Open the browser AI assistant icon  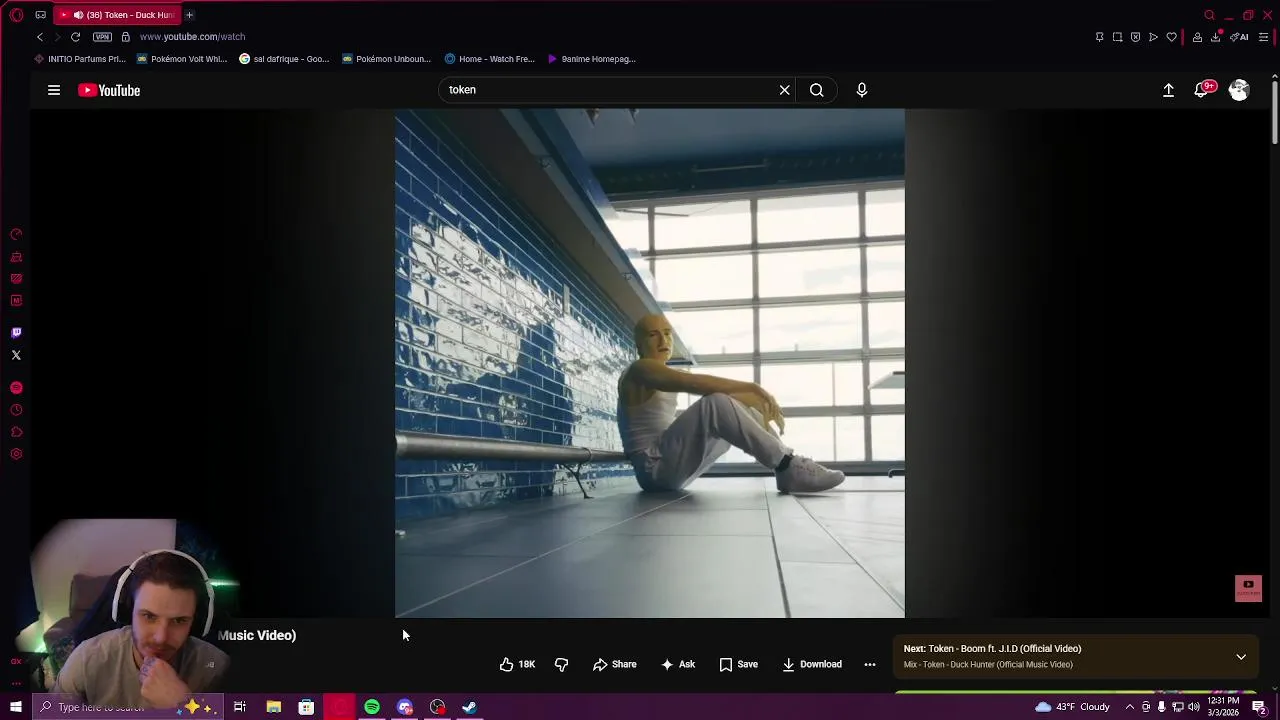[x=1239, y=37]
